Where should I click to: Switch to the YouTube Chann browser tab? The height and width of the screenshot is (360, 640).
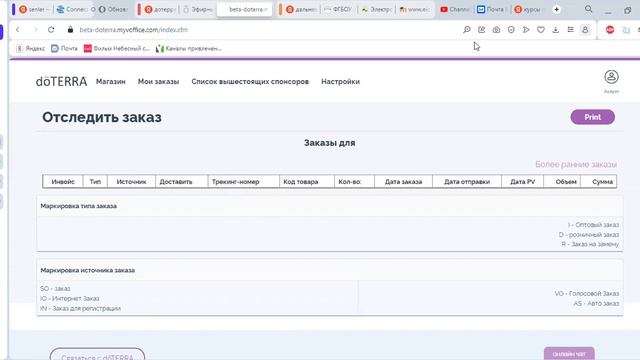coord(455,9)
